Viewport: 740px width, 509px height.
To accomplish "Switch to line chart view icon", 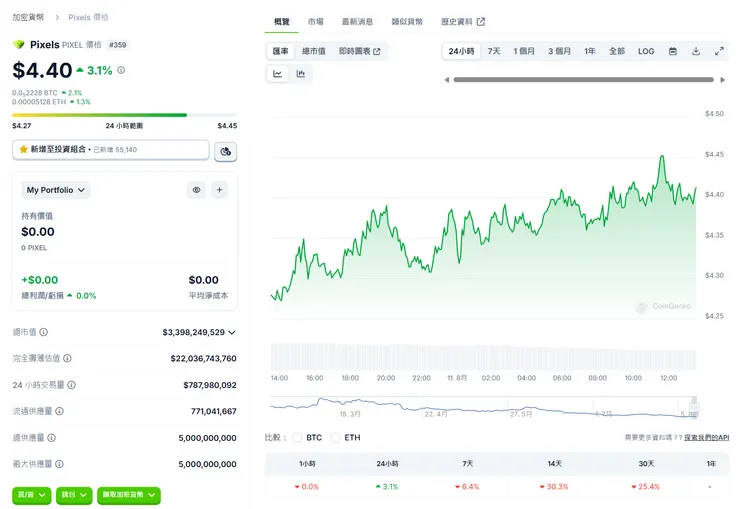I will click(278, 74).
